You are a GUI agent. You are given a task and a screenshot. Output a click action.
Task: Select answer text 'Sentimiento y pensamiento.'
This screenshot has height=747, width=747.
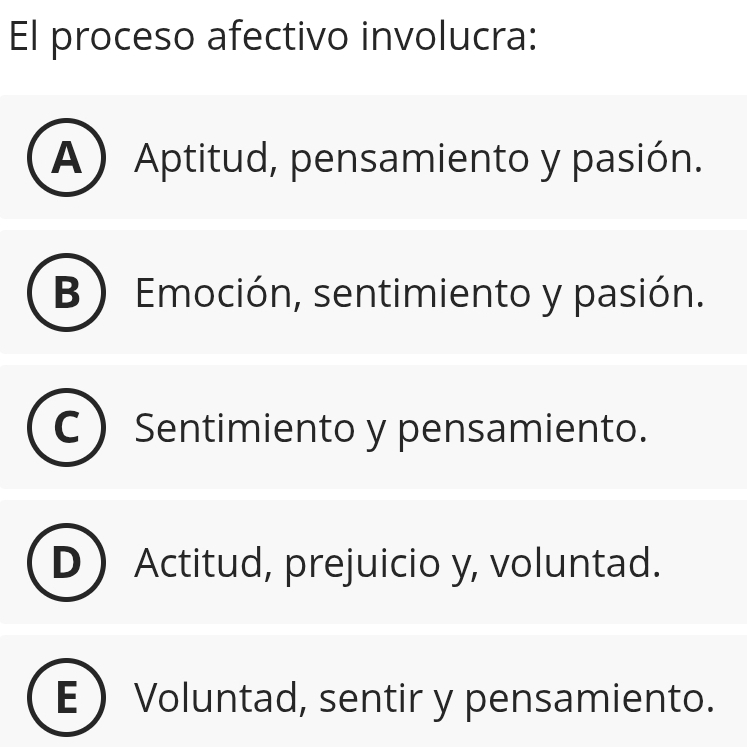coord(391,429)
